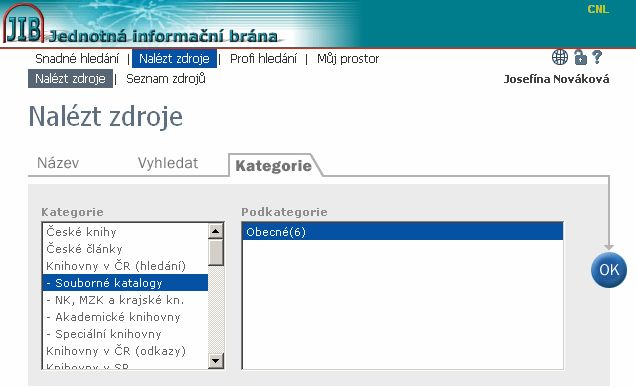
Task: Select Obecné(6) subcategory
Action: point(402,232)
